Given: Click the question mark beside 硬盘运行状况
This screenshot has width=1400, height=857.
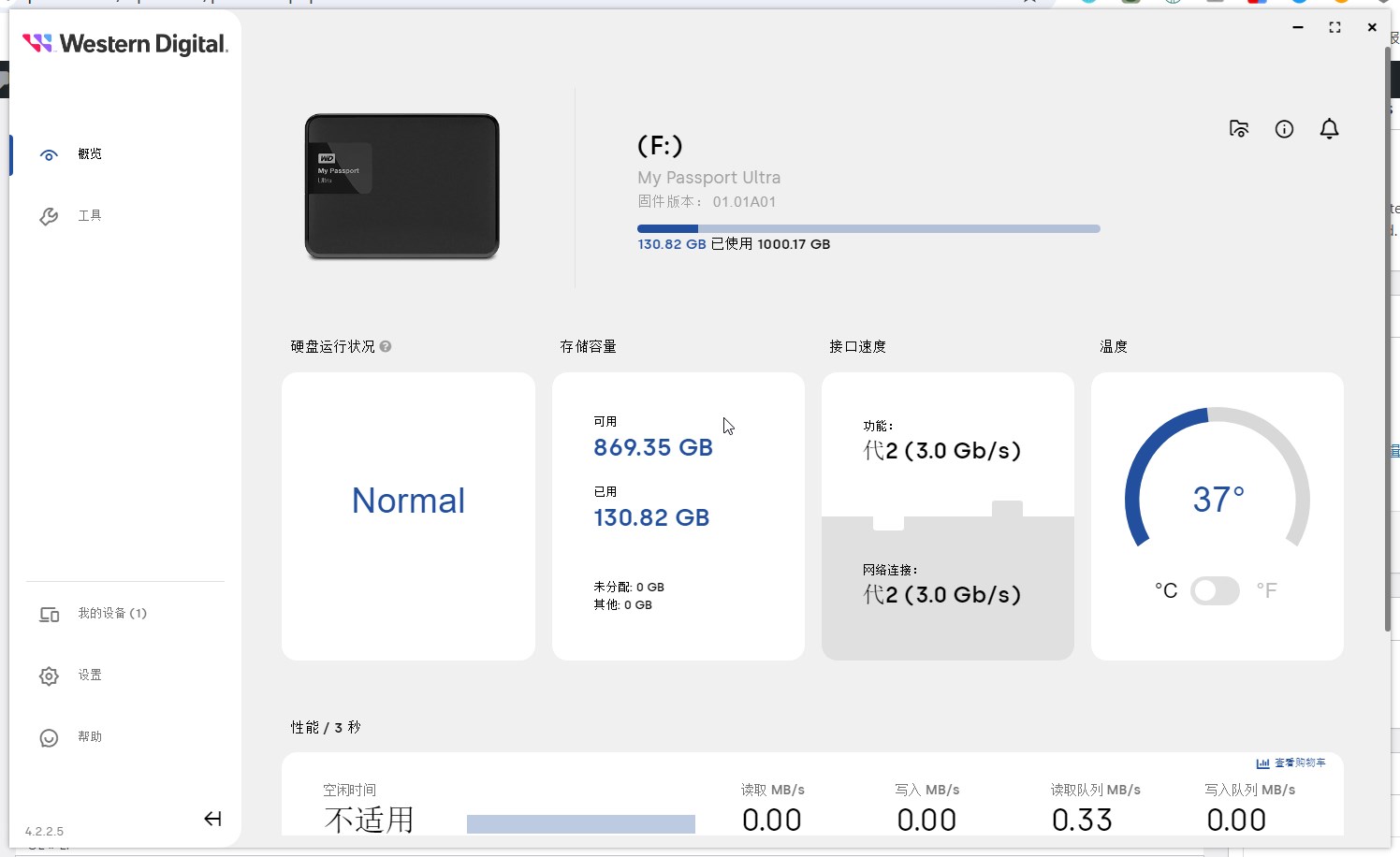Looking at the screenshot, I should coord(386,346).
